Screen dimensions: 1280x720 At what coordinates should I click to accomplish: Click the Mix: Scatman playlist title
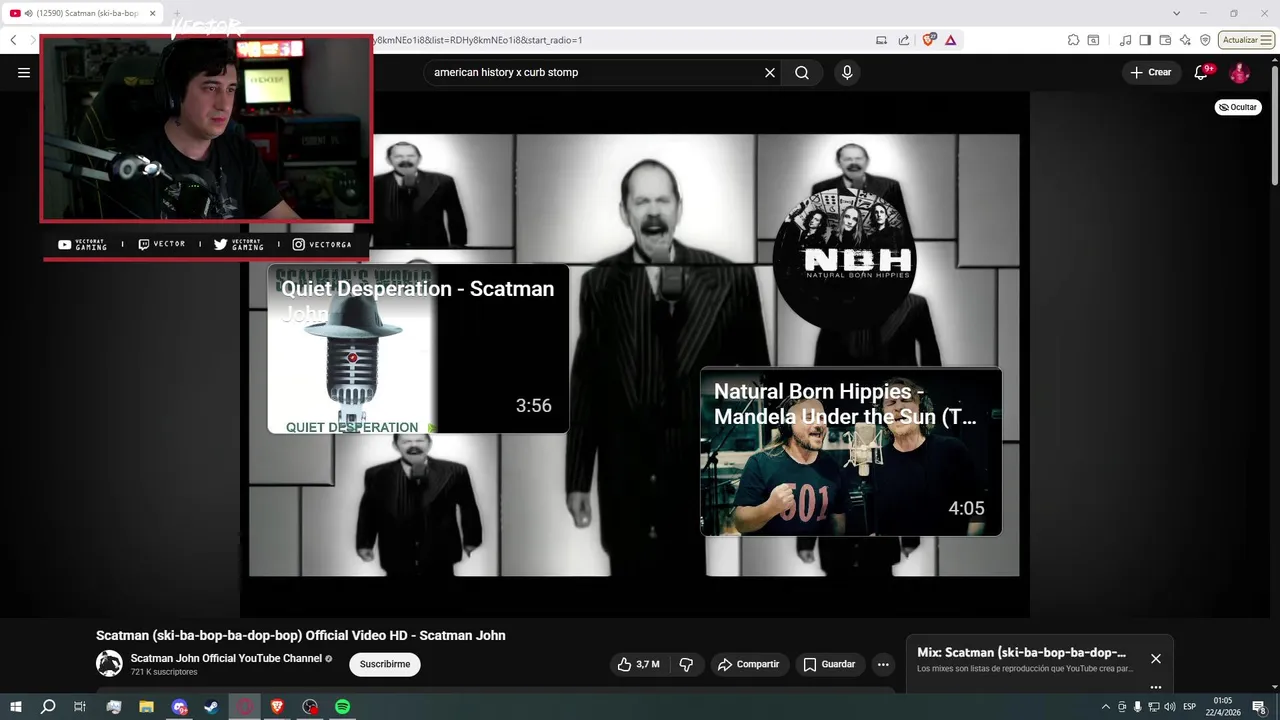click(1021, 653)
